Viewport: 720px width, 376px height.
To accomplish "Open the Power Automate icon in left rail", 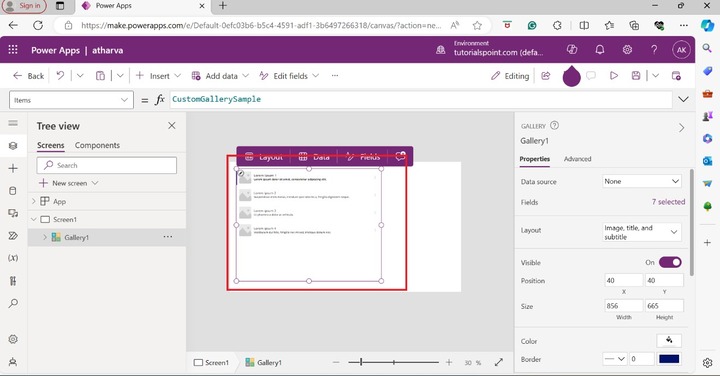I will [x=13, y=236].
